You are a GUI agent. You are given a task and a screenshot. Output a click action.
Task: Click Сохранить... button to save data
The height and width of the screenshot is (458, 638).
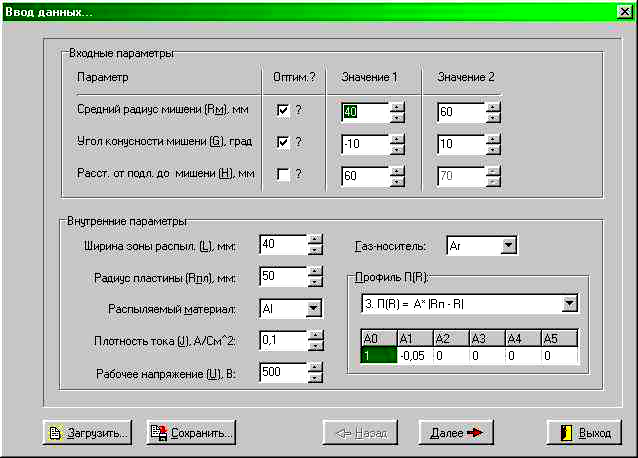tap(191, 433)
